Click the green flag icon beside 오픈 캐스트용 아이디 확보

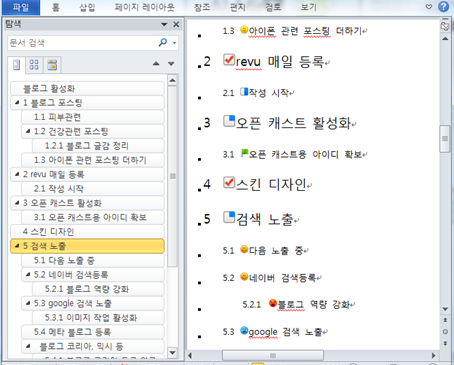coord(244,153)
